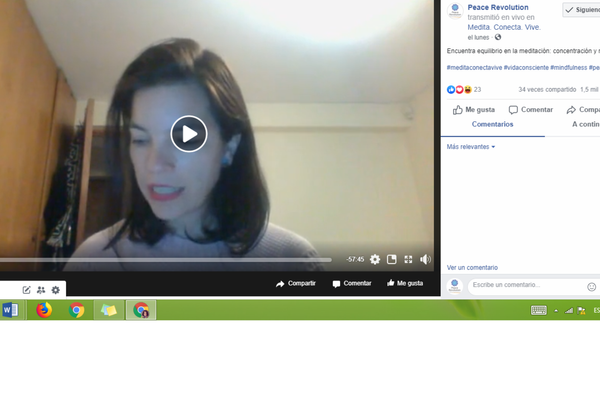Mute the video volume speaker icon
Viewport: 600px width, 400px height.
pos(425,260)
